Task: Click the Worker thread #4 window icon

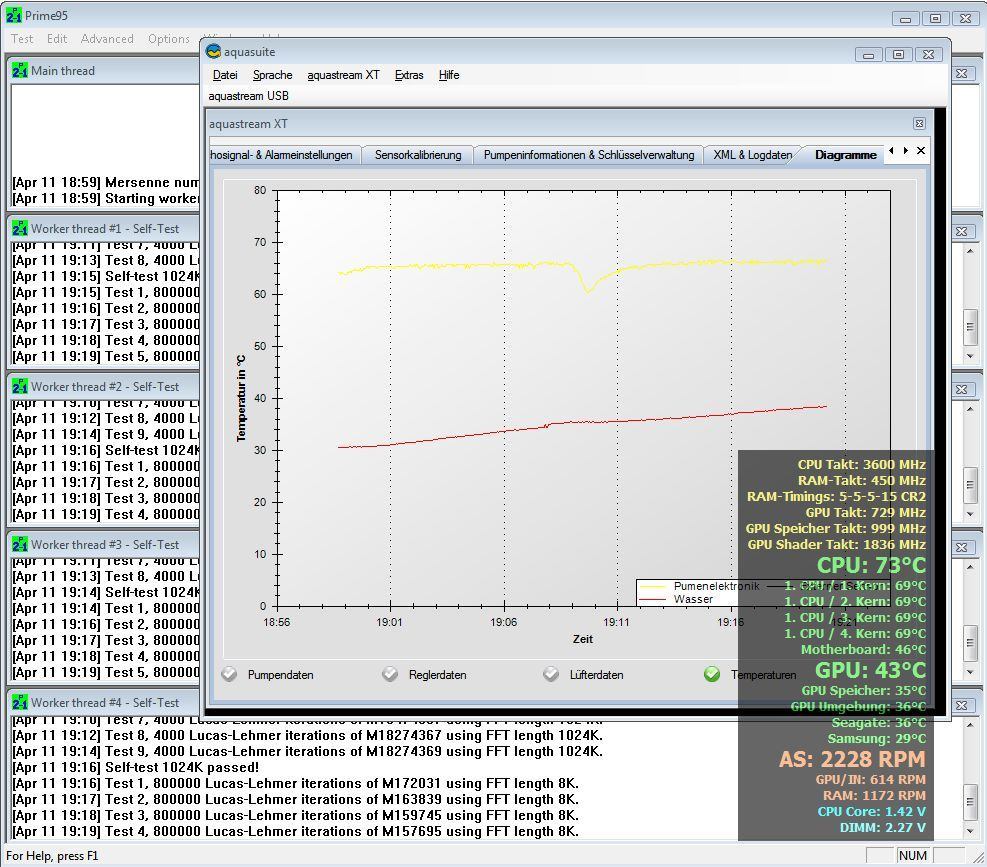Action: click(20, 703)
